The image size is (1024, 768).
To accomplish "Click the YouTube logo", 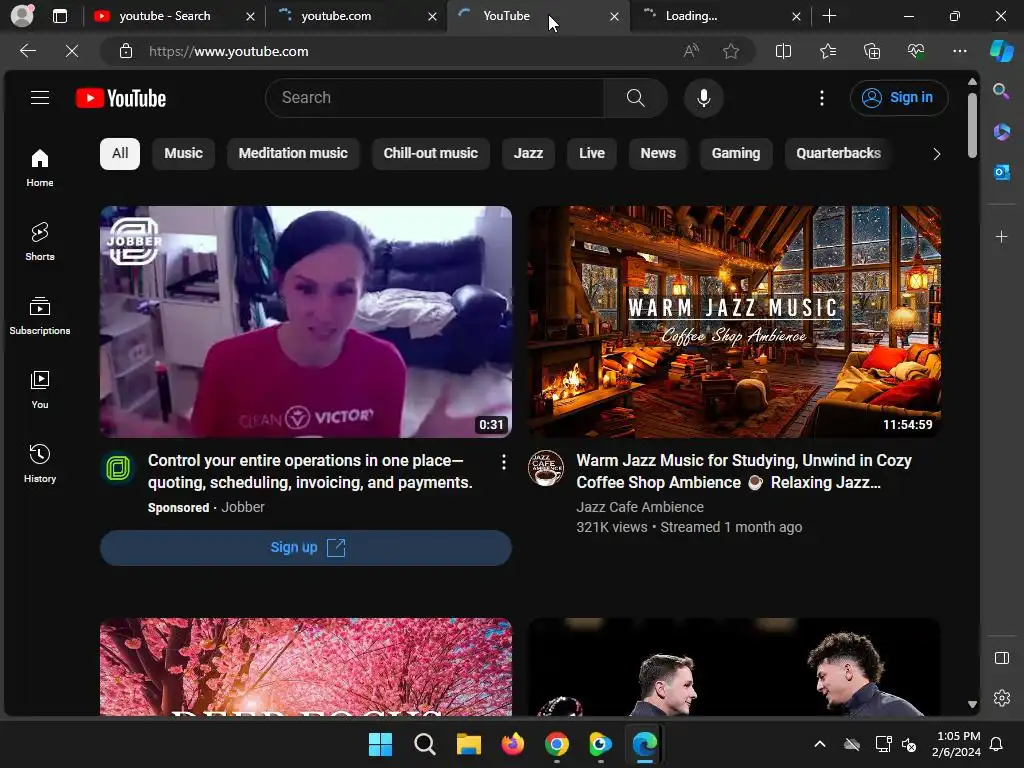I will click(x=121, y=98).
